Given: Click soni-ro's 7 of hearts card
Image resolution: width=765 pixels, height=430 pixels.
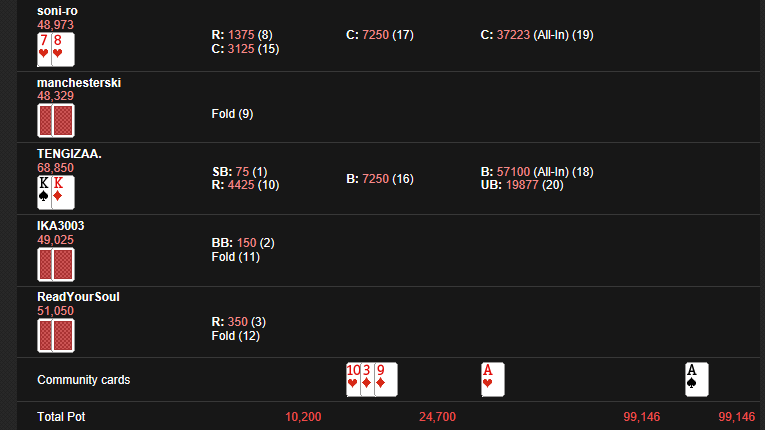Looking at the screenshot, I should [x=44, y=48].
